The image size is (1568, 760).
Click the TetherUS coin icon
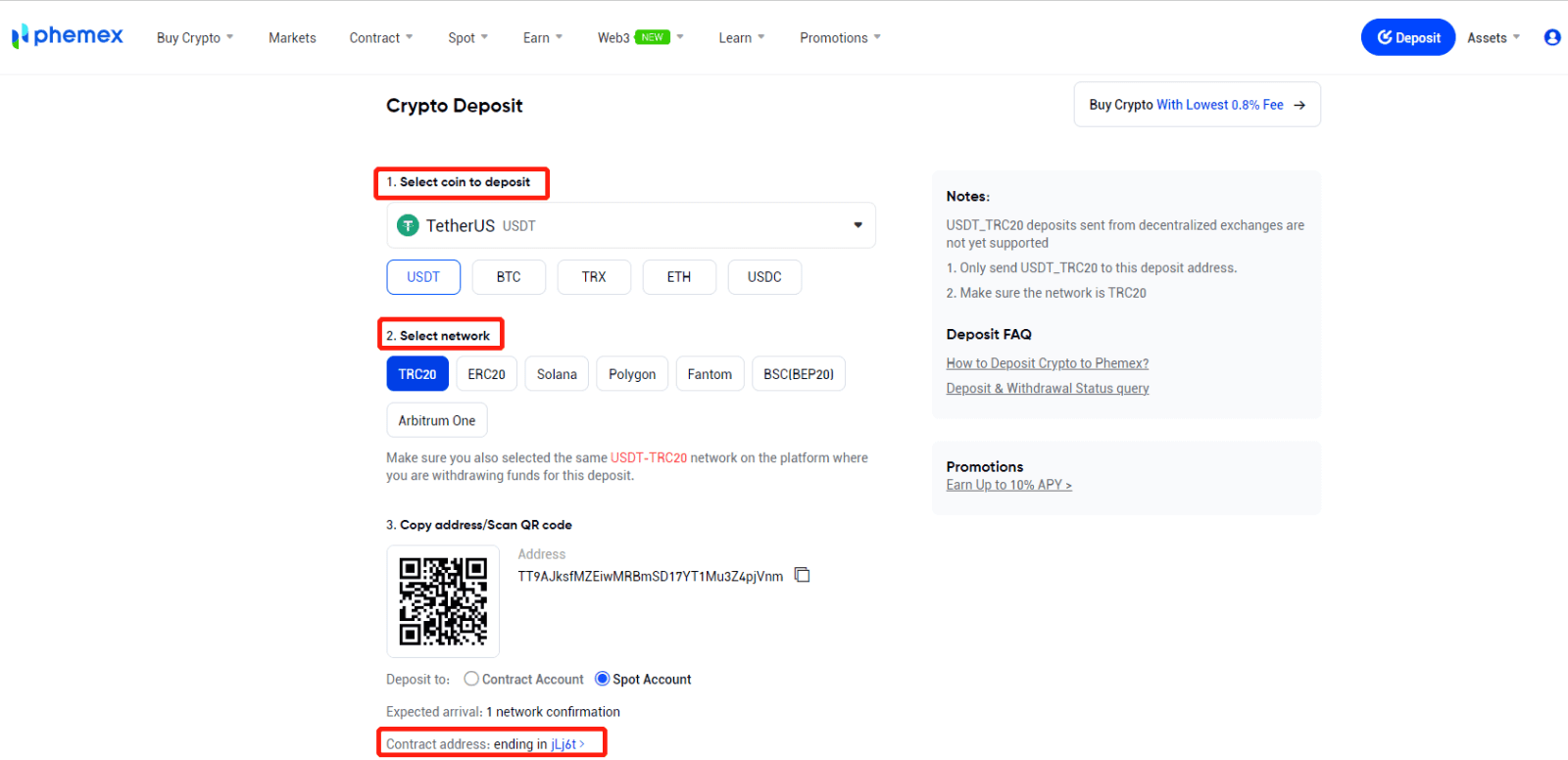pos(408,225)
